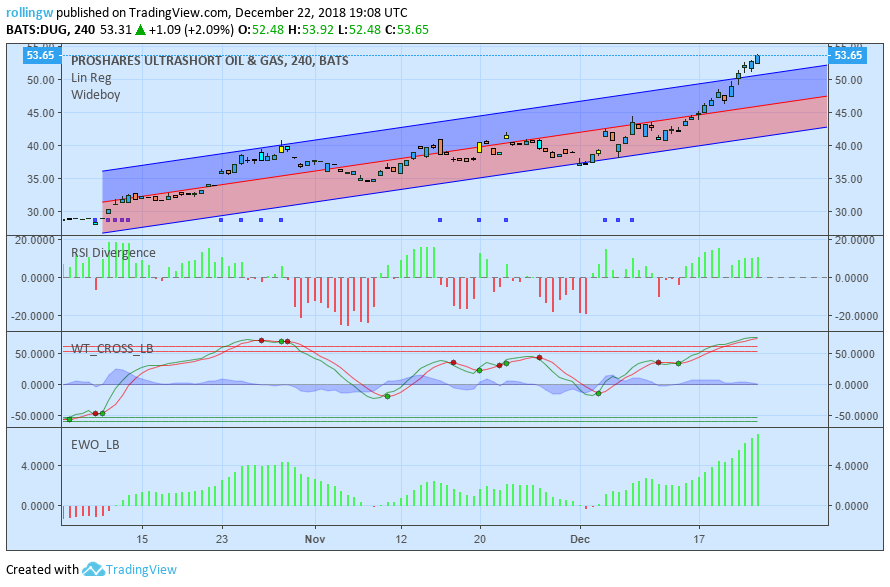Click the 45.00 label on right price axis
The height and width of the screenshot is (587, 890).
[849, 113]
